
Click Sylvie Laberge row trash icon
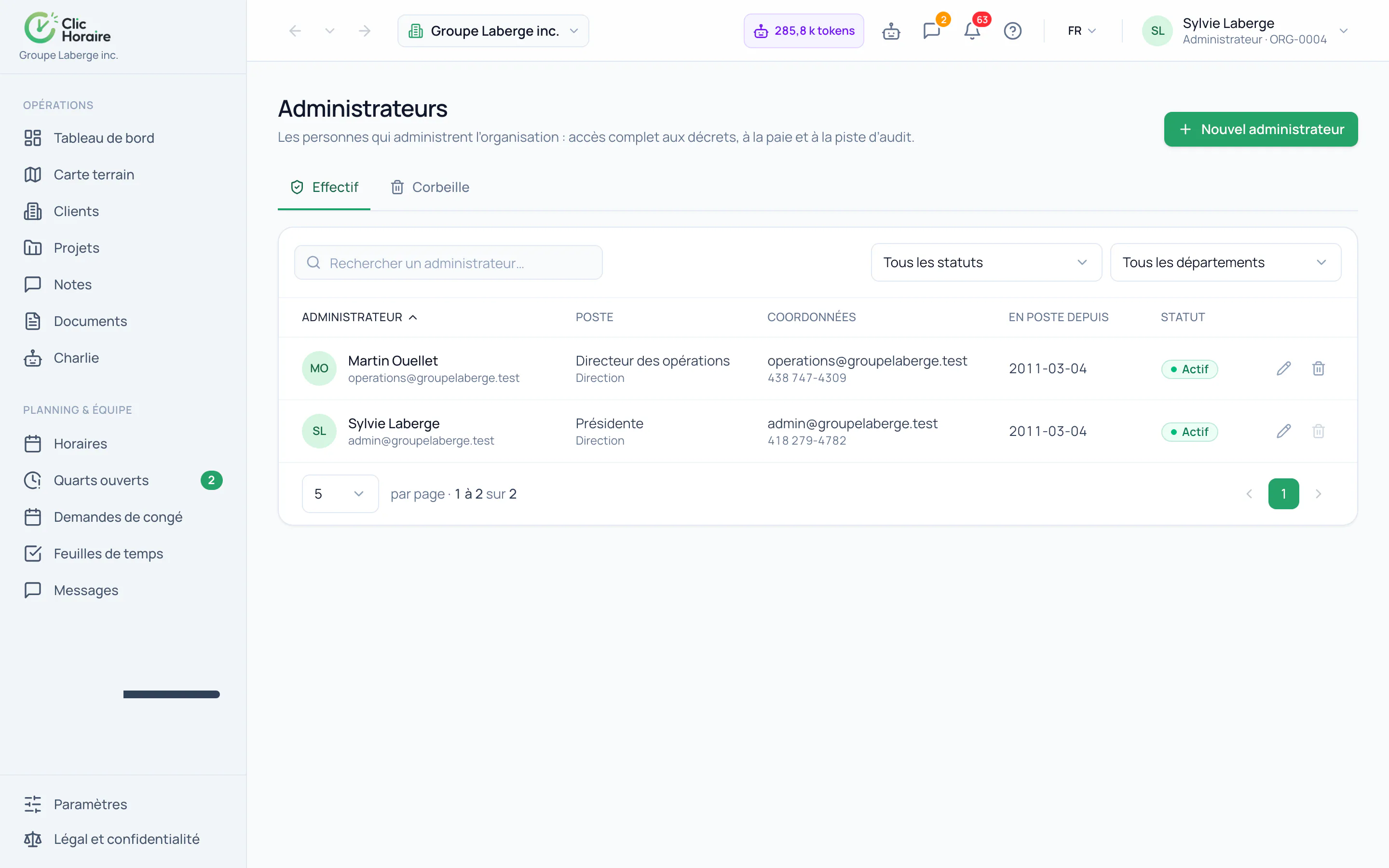point(1319,431)
